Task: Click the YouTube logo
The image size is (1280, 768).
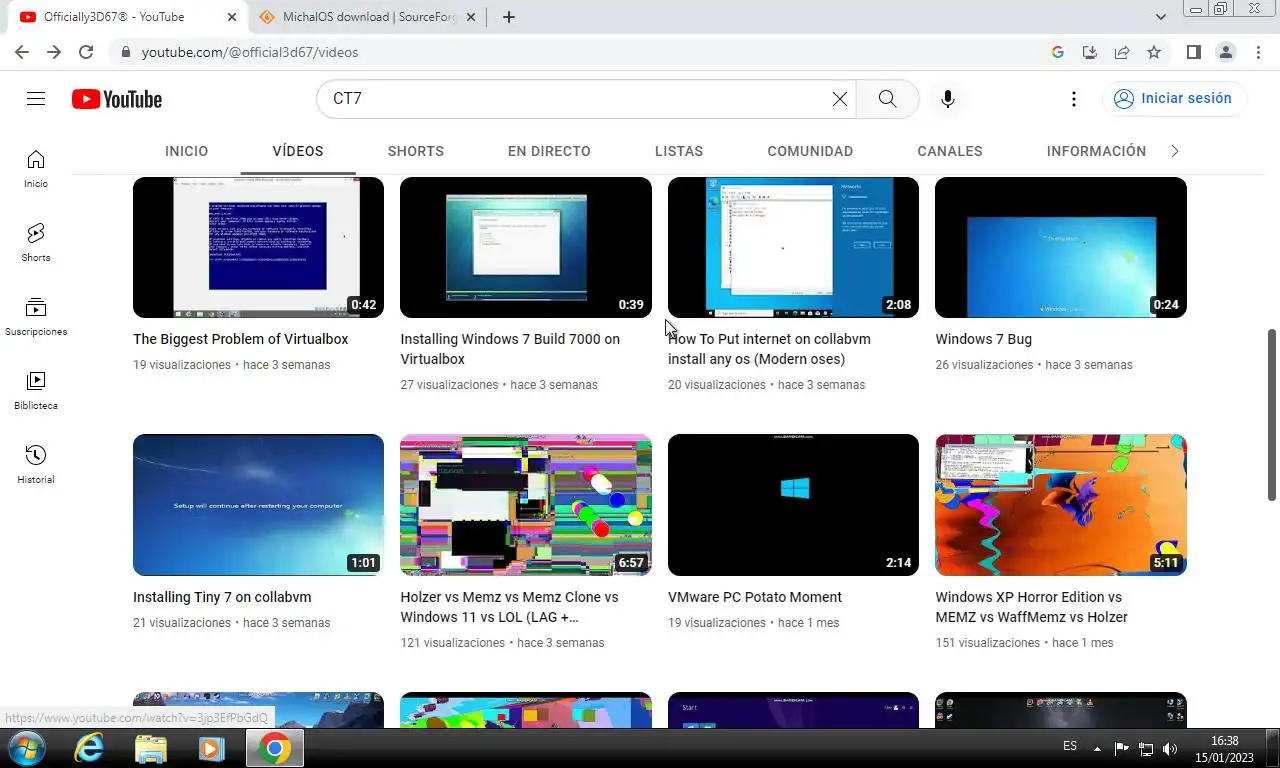Action: (117, 99)
